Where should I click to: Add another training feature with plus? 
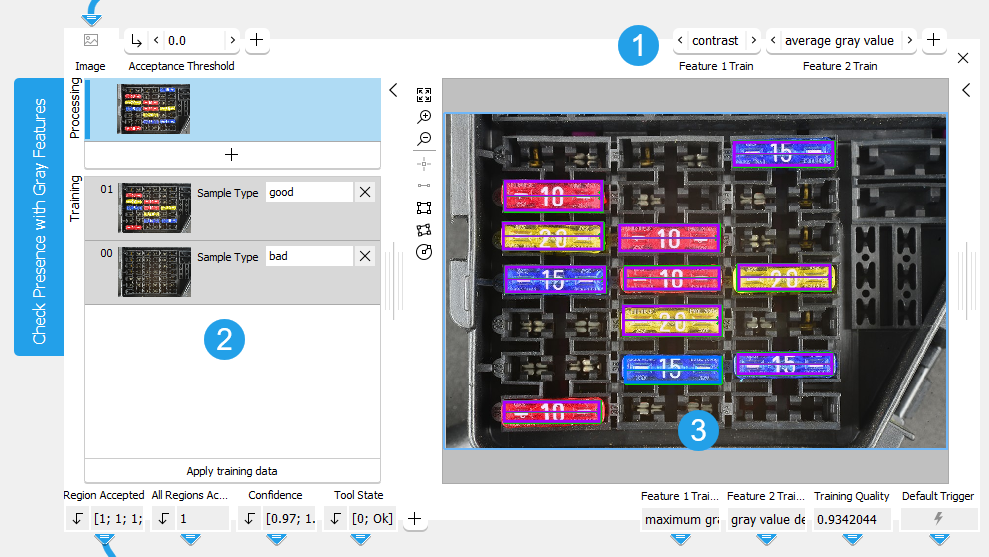click(933, 40)
